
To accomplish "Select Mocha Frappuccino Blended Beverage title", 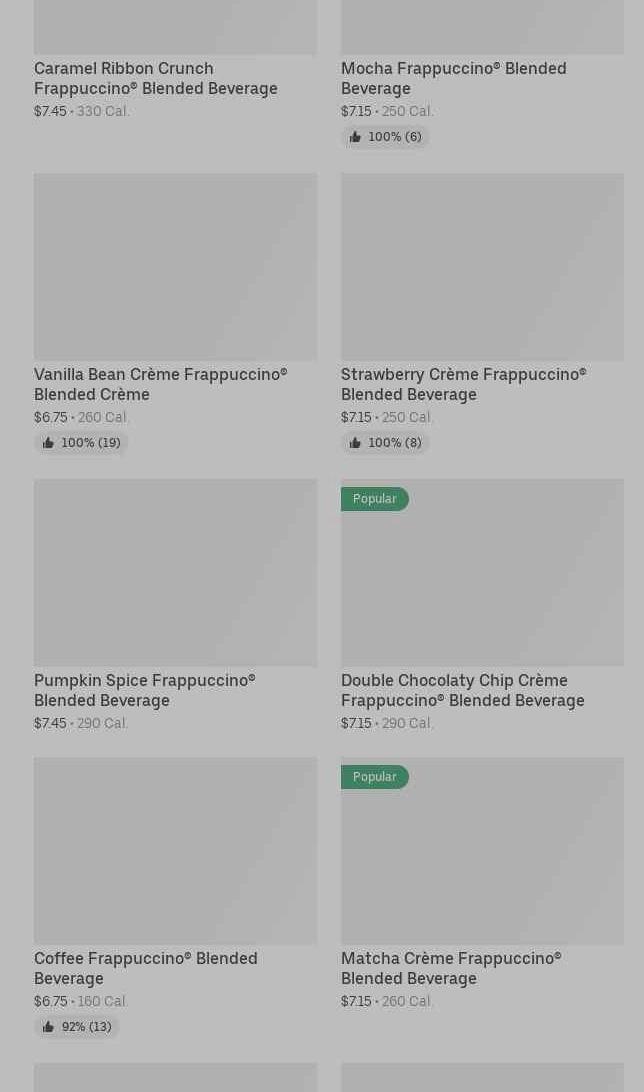I will (453, 78).
